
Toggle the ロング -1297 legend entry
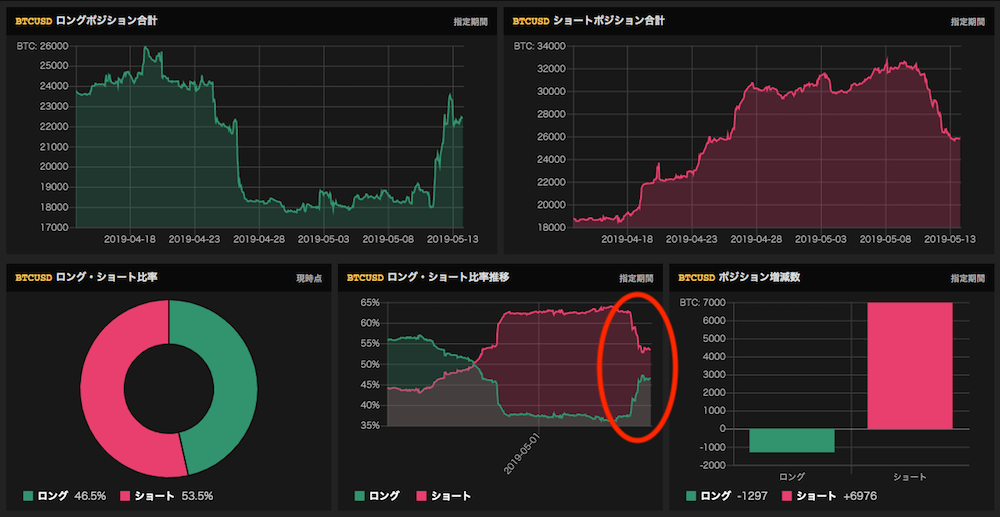[727, 495]
